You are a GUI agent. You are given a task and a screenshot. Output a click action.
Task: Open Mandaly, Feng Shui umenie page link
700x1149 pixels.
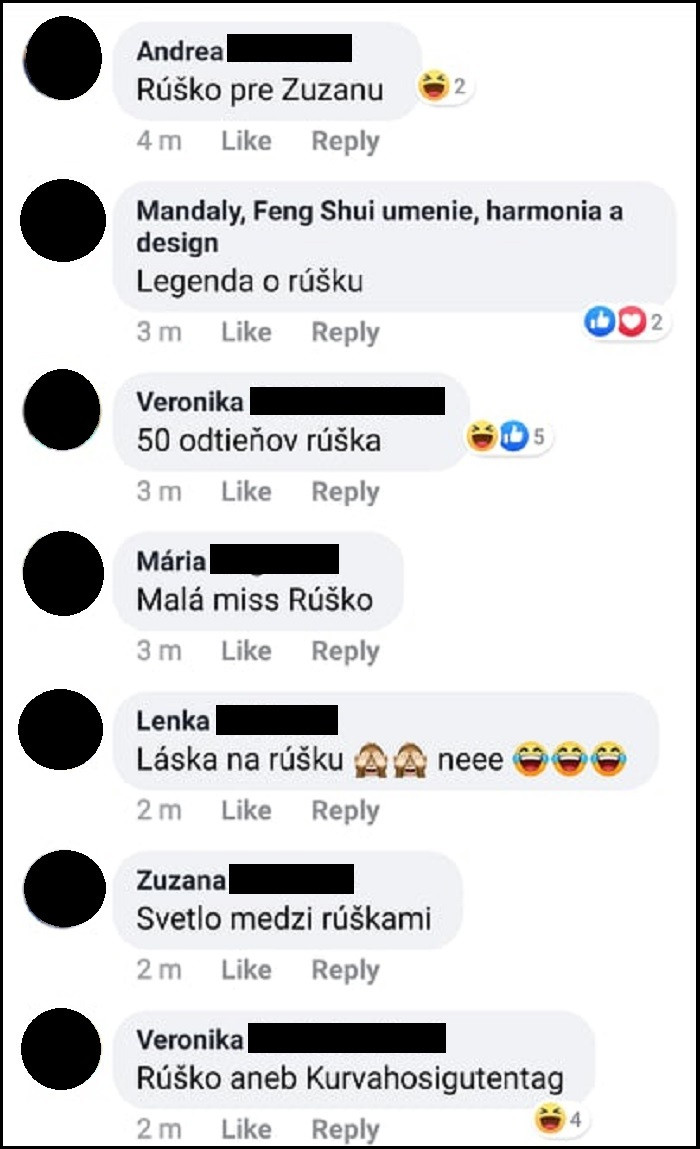pos(380,226)
